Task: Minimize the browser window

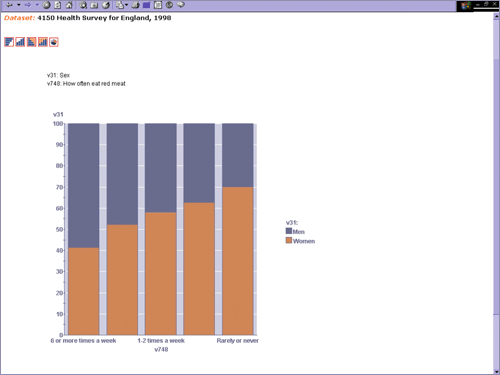Action: [x=478, y=4]
